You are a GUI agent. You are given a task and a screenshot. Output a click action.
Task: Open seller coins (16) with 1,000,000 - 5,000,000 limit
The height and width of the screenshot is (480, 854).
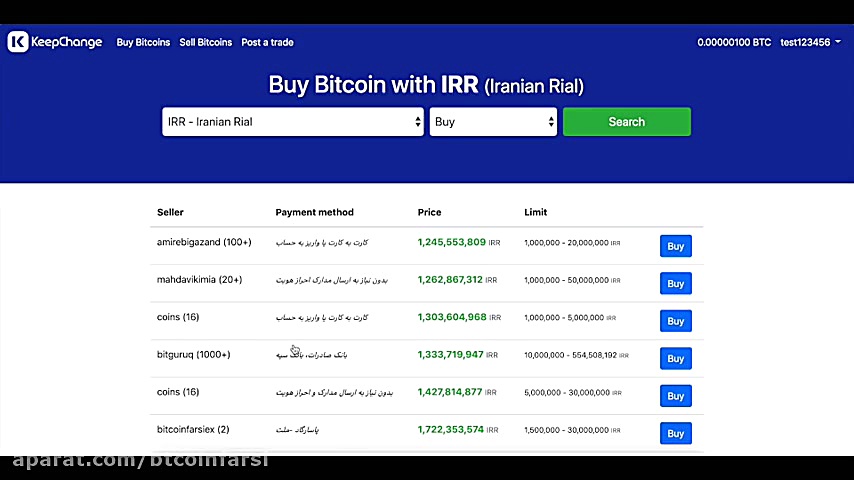[178, 317]
